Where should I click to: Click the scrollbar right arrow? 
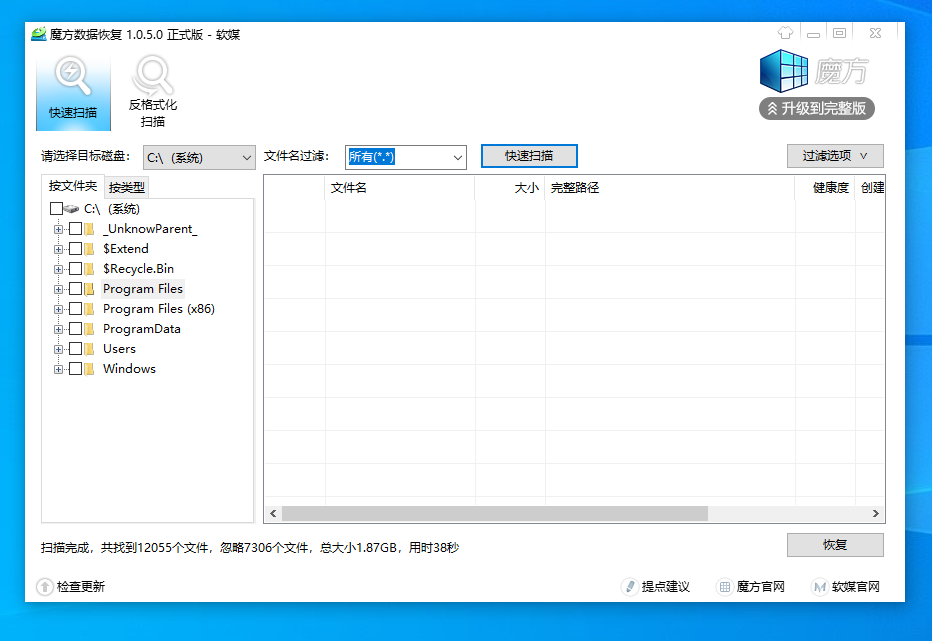pyautogui.click(x=876, y=513)
